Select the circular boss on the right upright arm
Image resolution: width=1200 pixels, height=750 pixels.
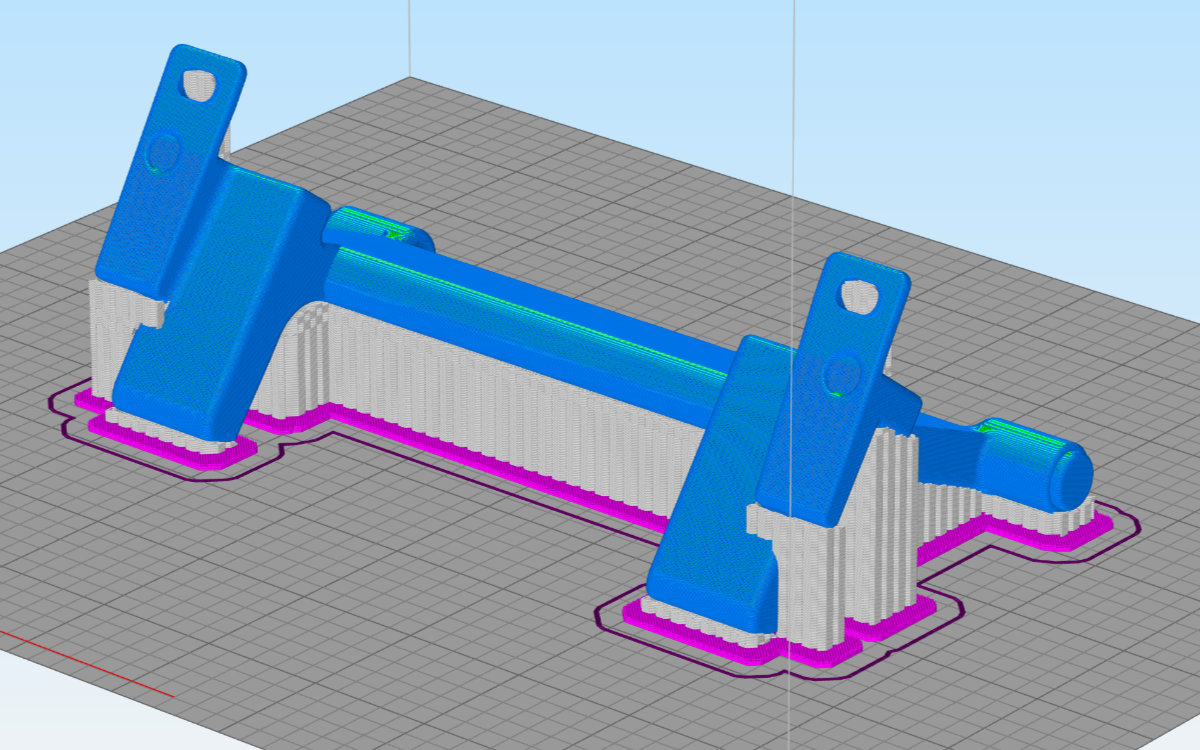841,376
